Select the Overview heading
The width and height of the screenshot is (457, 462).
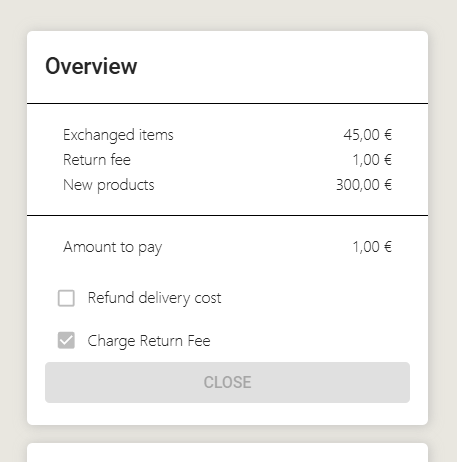pos(91,66)
